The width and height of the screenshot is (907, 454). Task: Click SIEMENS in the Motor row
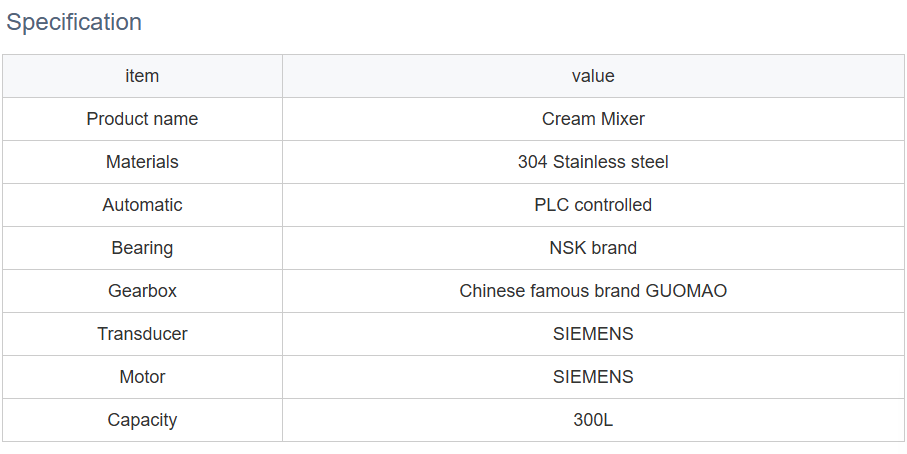coord(593,377)
